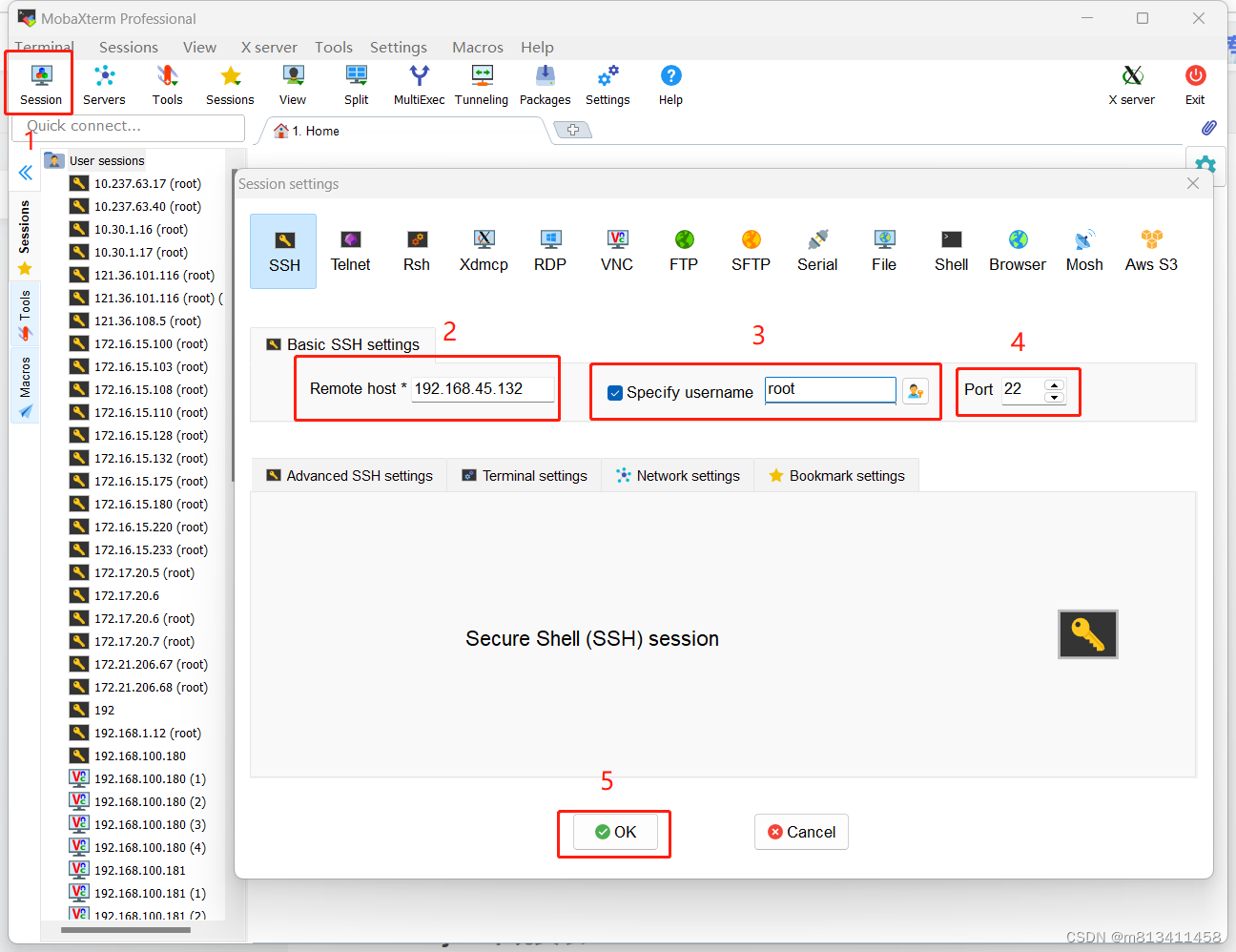Switch to Terminal settings tab
This screenshot has height=952, width=1236.
pyautogui.click(x=525, y=475)
